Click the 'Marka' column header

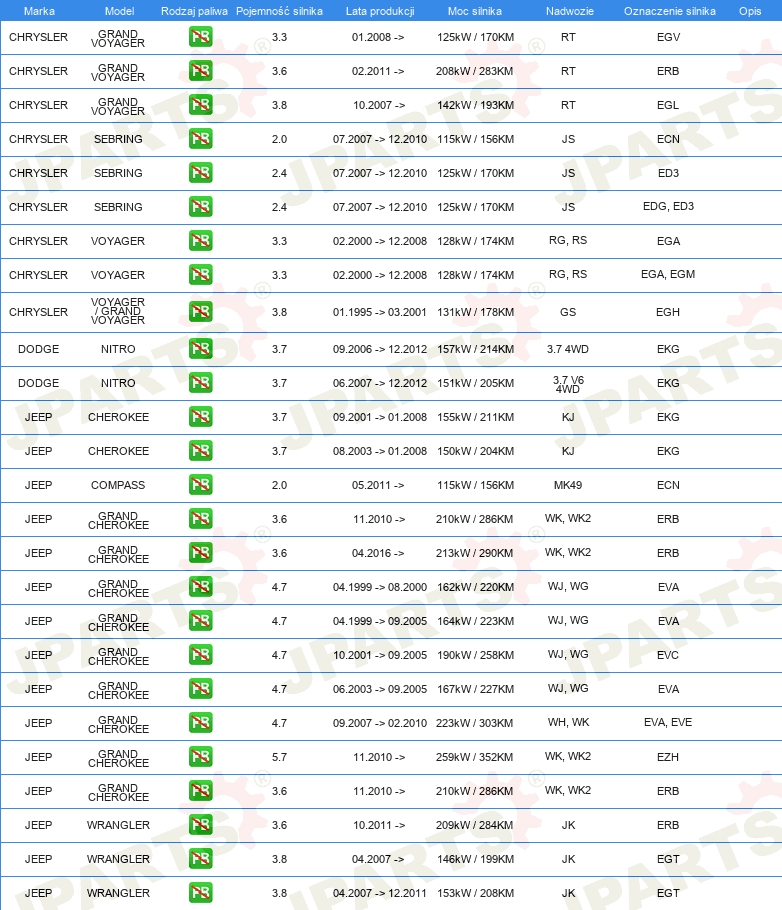39,11
